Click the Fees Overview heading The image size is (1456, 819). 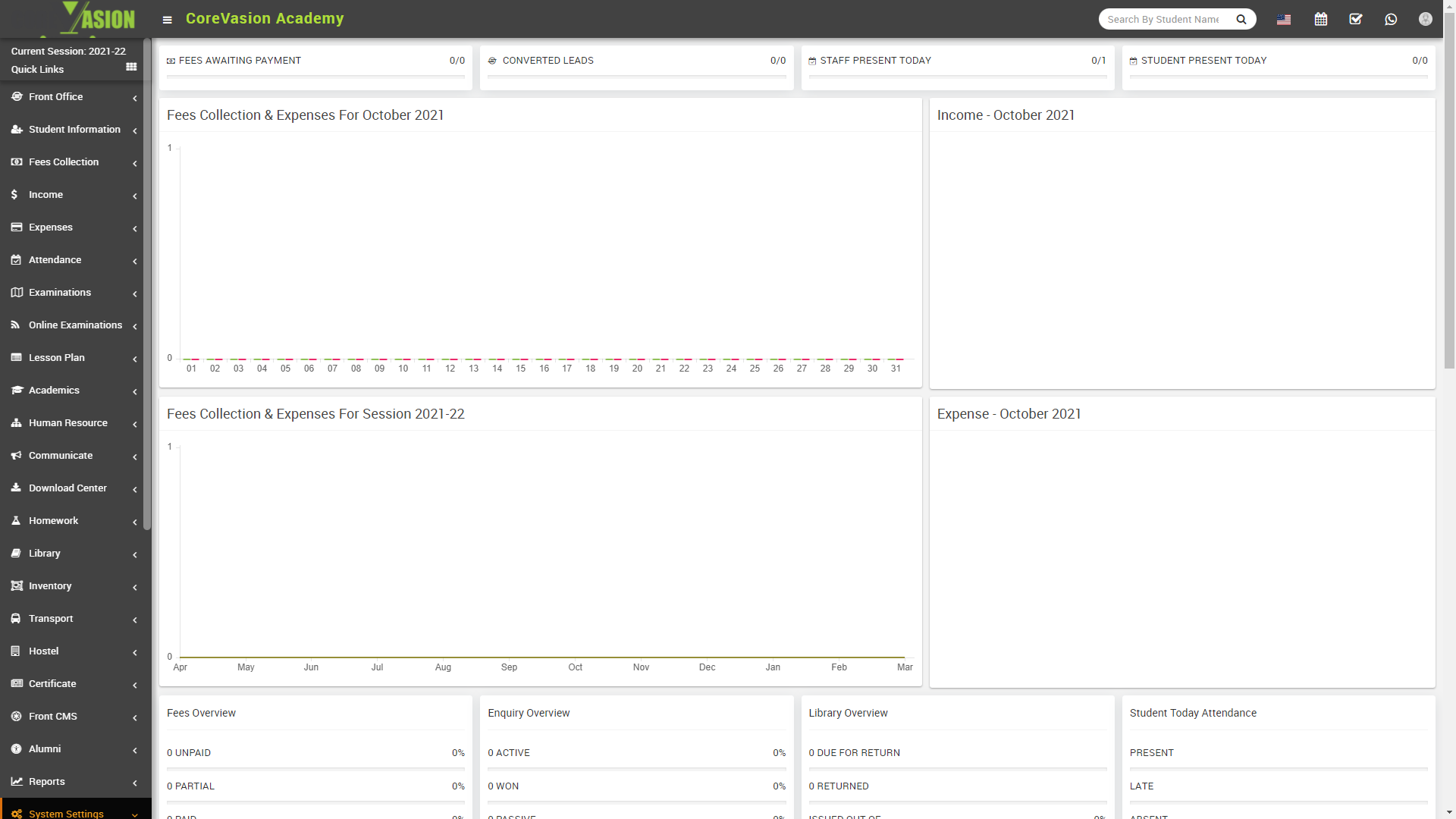click(x=201, y=713)
